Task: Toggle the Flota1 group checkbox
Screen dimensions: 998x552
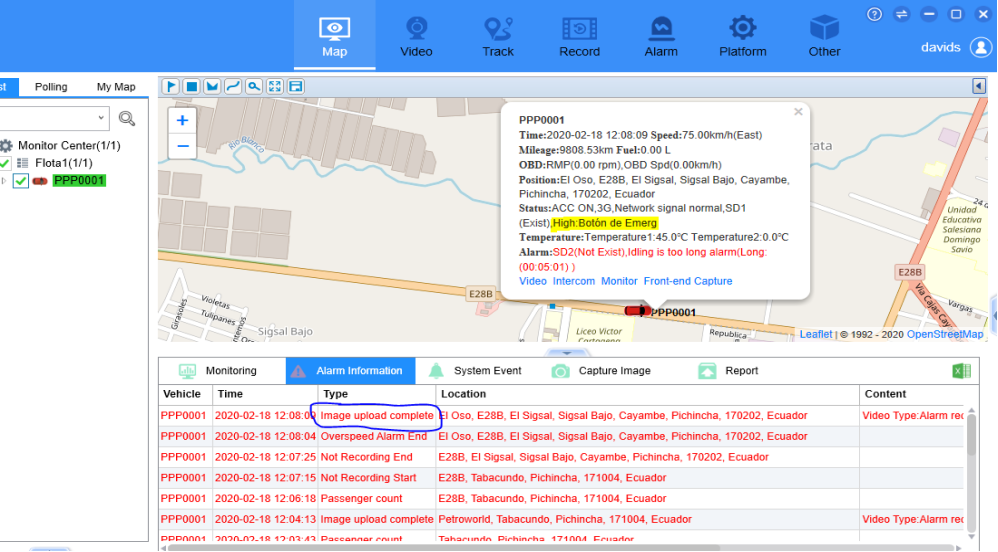Action: click(4, 164)
